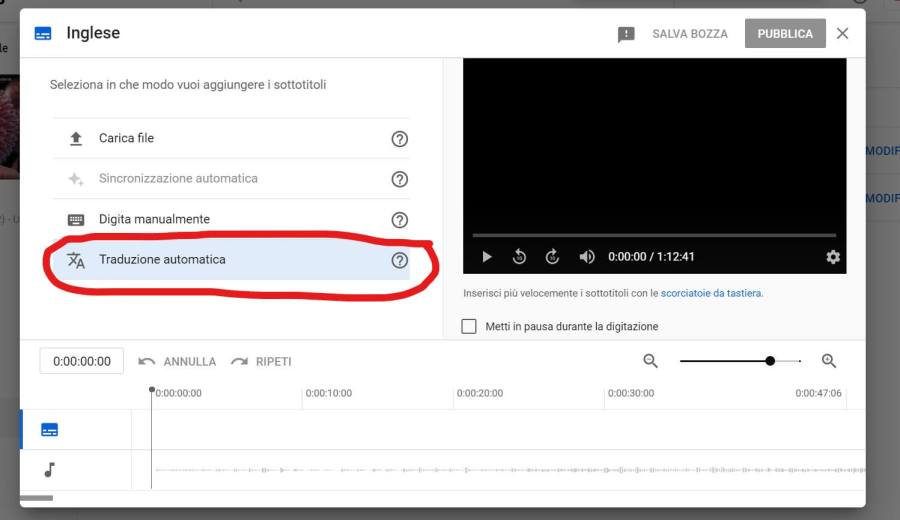The width and height of the screenshot is (900, 520).
Task: Choose Digita manualmente option
Action: tap(154, 219)
